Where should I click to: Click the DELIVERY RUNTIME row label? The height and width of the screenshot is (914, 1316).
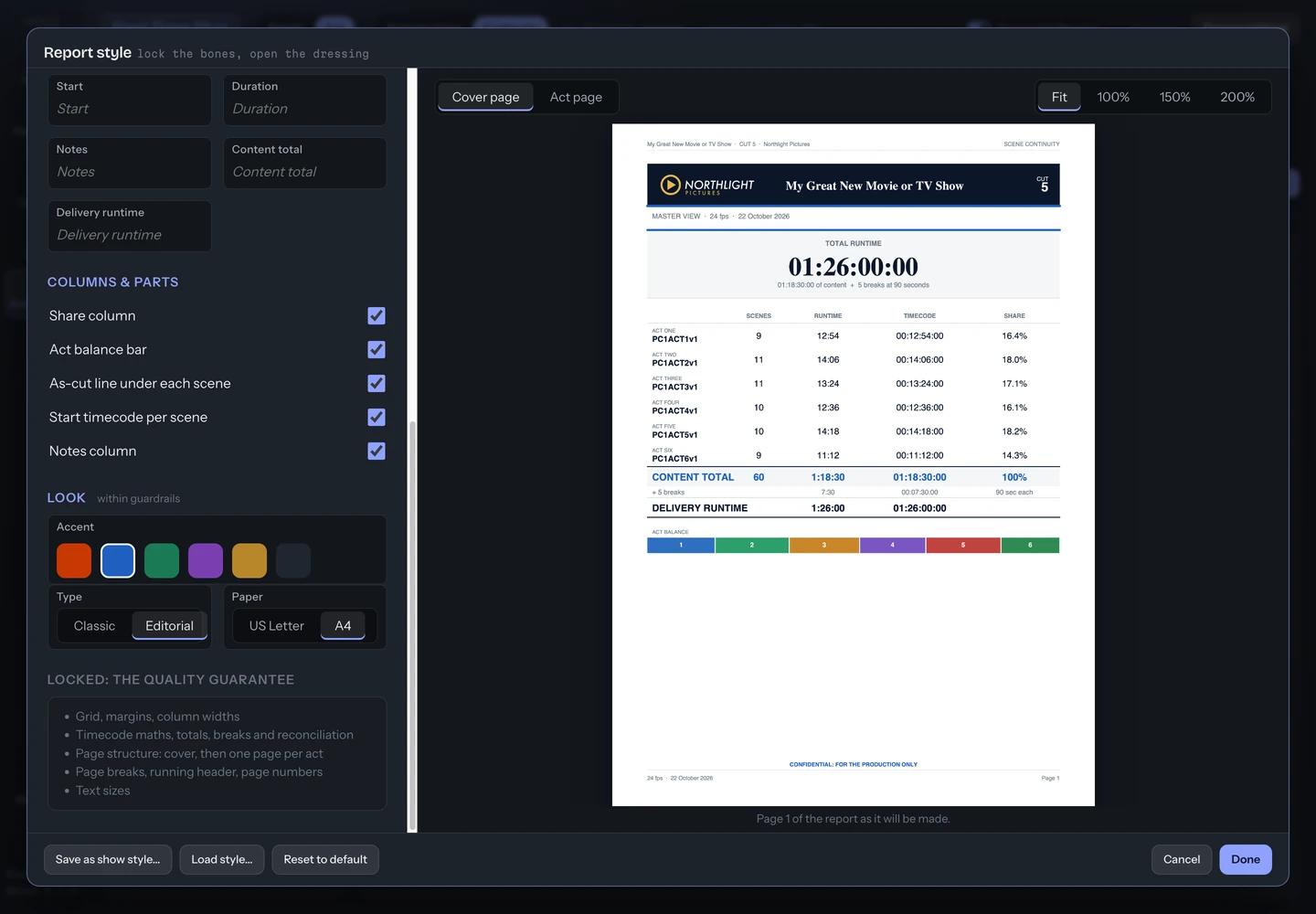tap(700, 508)
